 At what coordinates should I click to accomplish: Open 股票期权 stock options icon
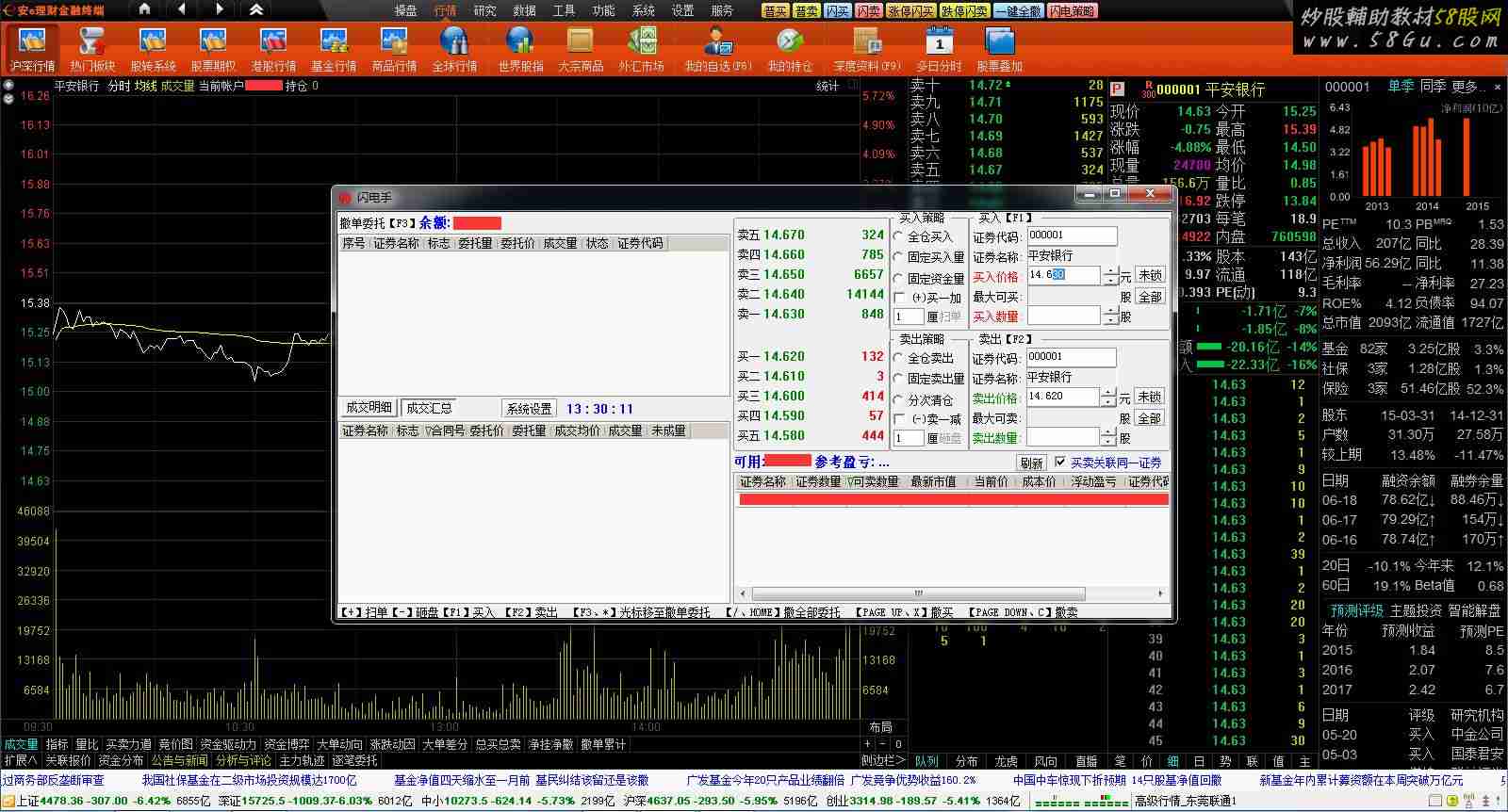[213, 49]
